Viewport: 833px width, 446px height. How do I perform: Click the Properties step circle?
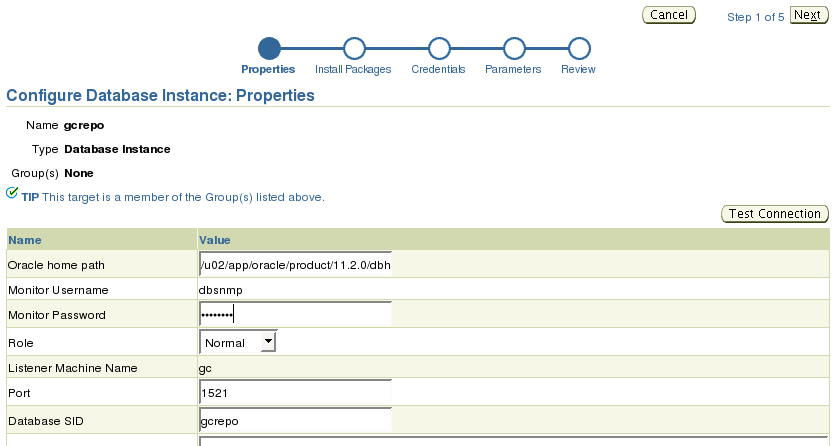(269, 48)
